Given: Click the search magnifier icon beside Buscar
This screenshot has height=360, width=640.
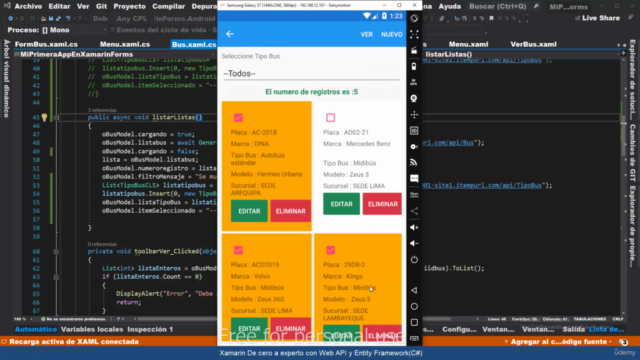Looking at the screenshot, I should pos(536,6).
